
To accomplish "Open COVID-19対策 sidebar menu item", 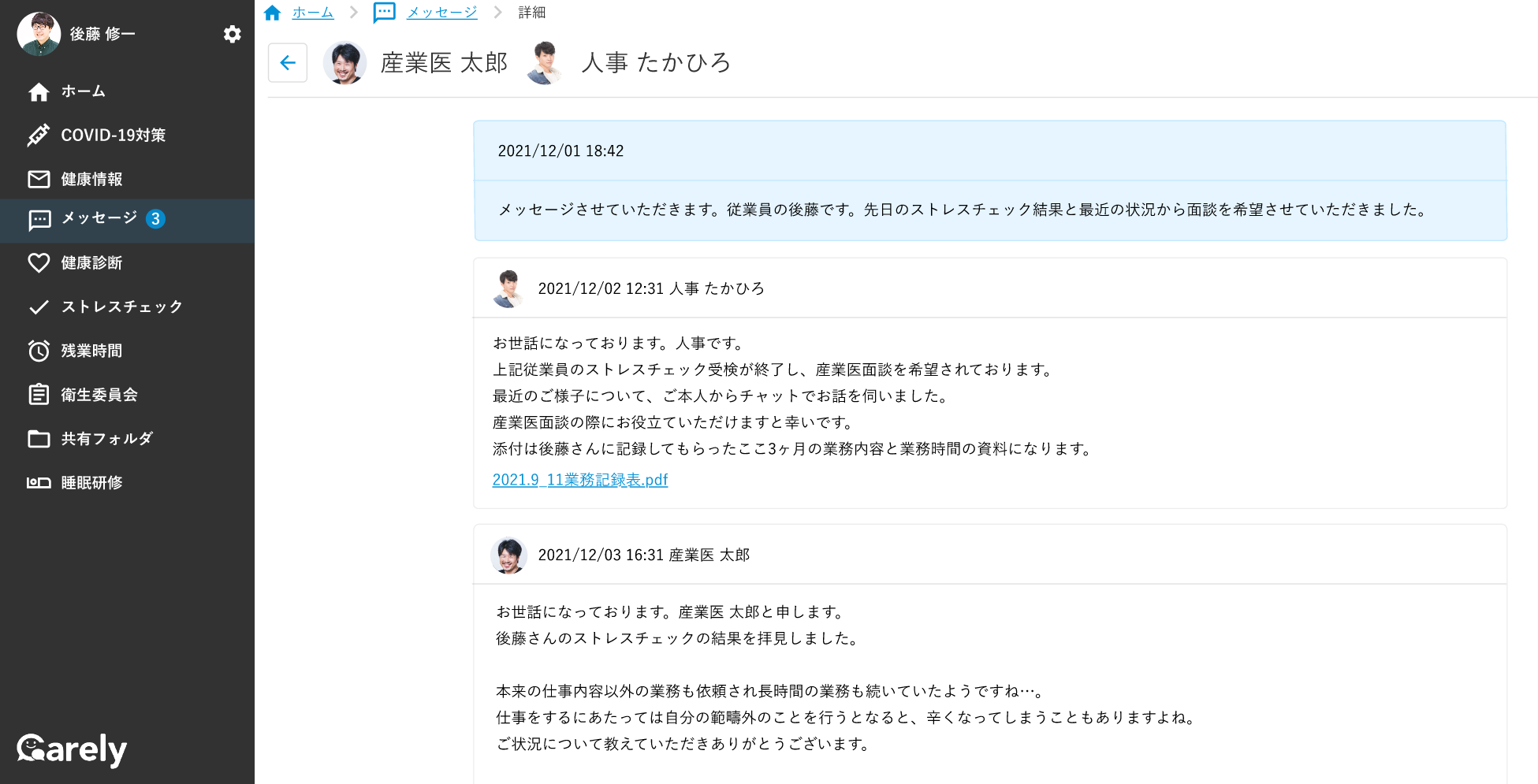I will point(113,136).
